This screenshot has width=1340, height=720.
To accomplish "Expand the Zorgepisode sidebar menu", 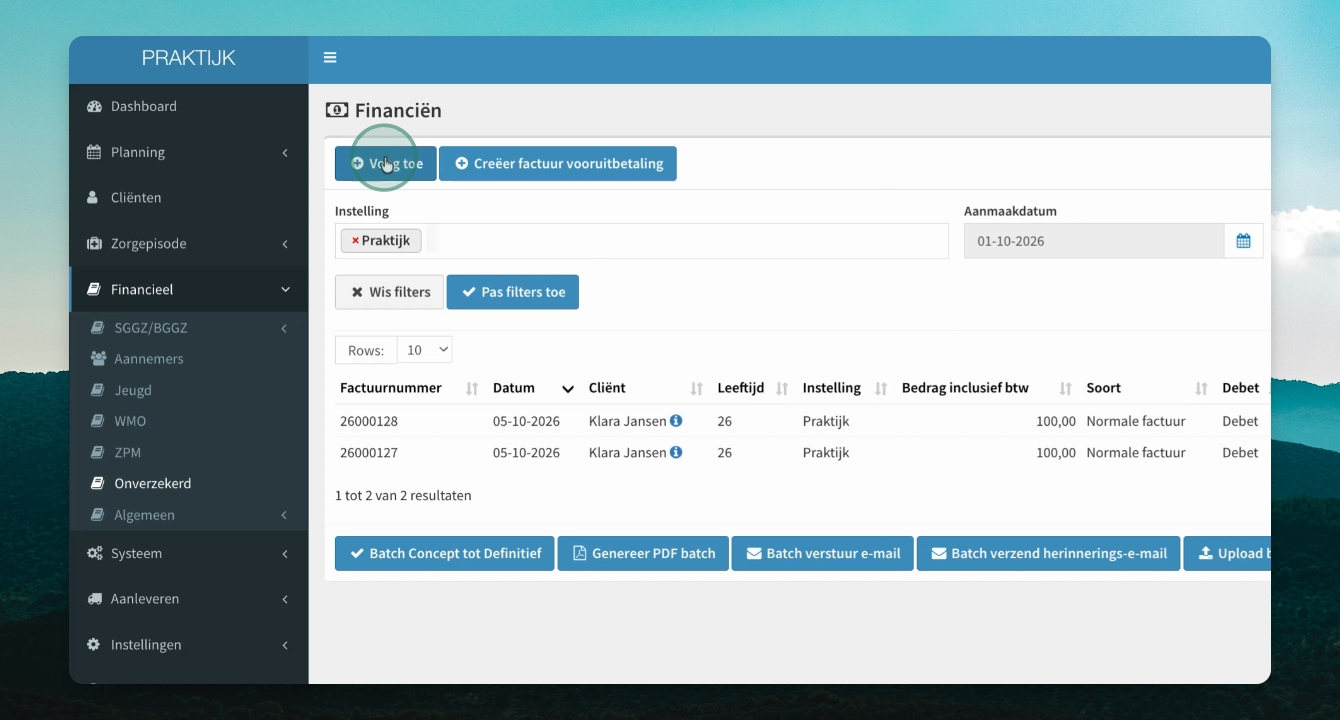I will click(x=189, y=244).
